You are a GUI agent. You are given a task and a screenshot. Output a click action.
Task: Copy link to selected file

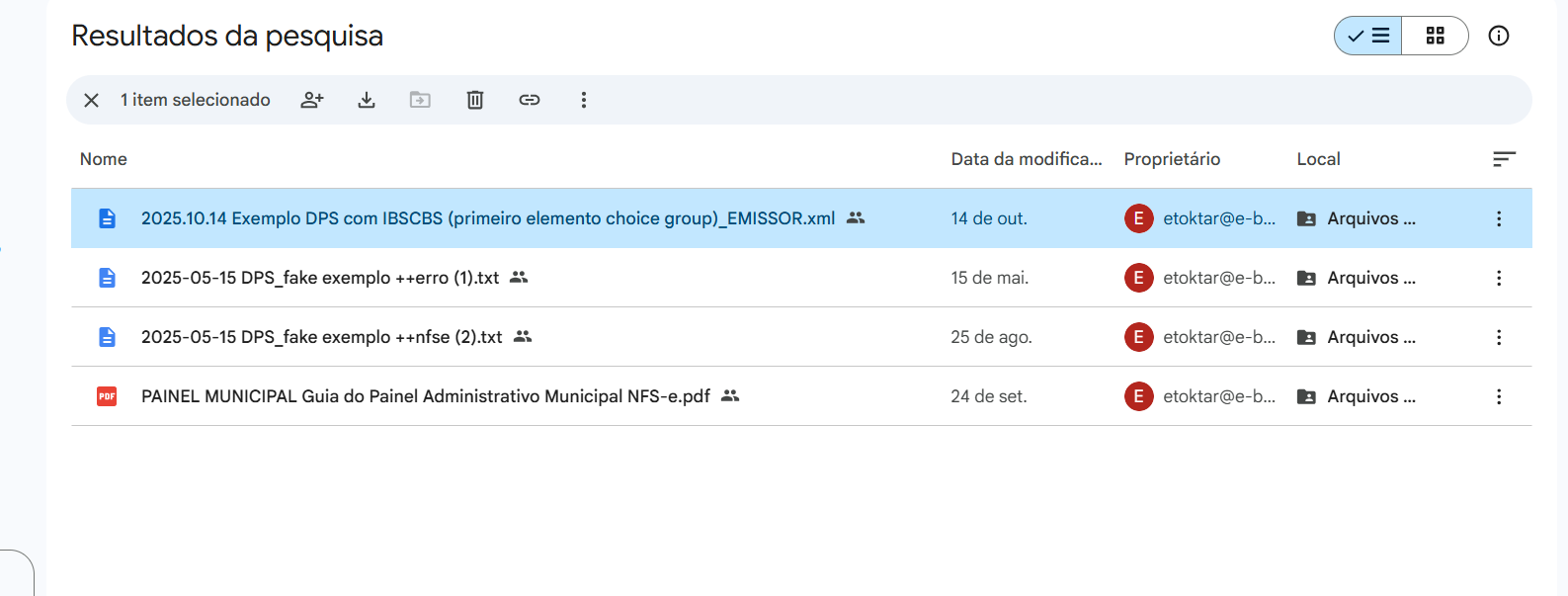point(530,100)
